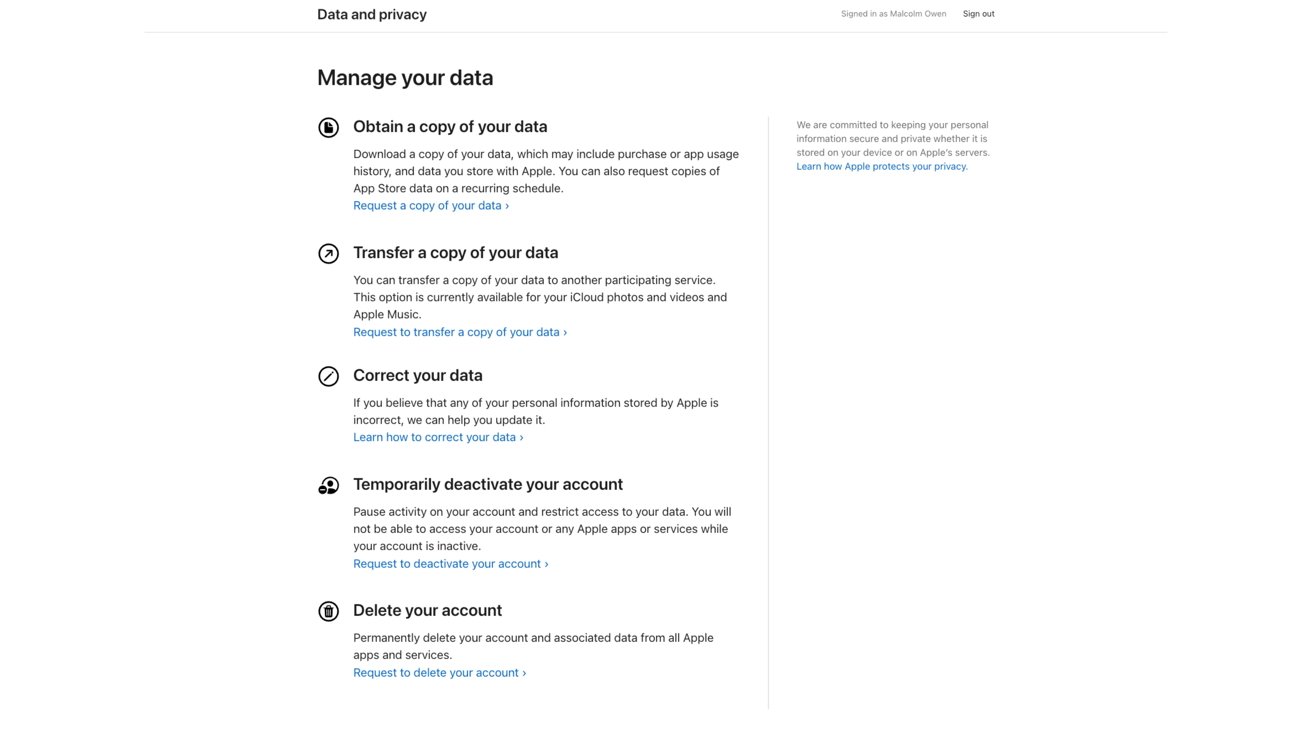The image size is (1312, 738).
Task: Click the Signed in as Malcolm Owen text
Action: pyautogui.click(x=894, y=14)
